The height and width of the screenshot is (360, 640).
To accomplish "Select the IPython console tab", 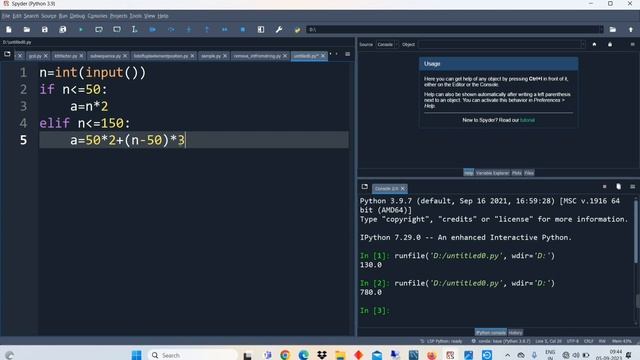I will point(491,333).
